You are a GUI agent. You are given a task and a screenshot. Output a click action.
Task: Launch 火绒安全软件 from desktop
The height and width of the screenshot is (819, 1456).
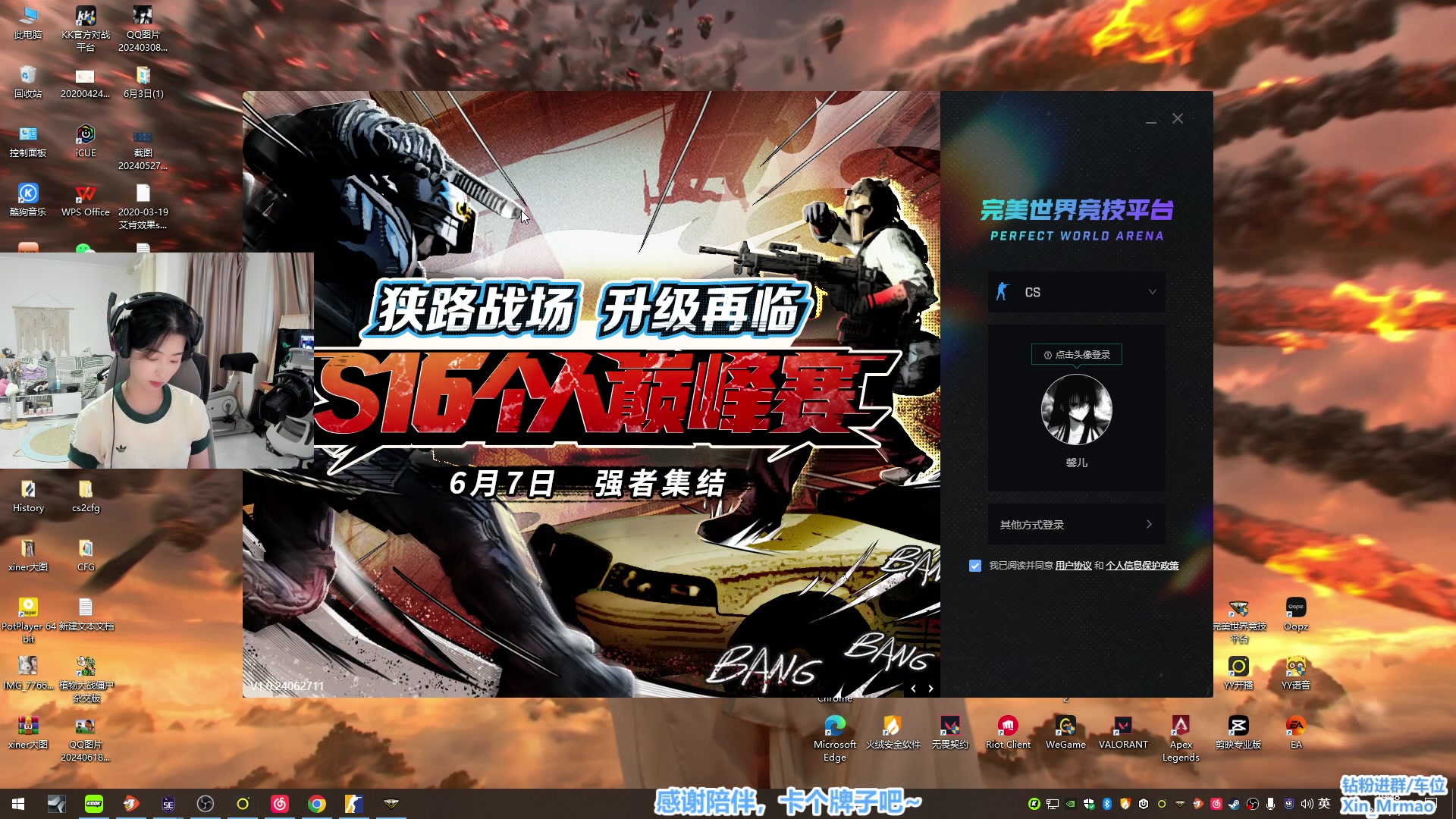(893, 733)
